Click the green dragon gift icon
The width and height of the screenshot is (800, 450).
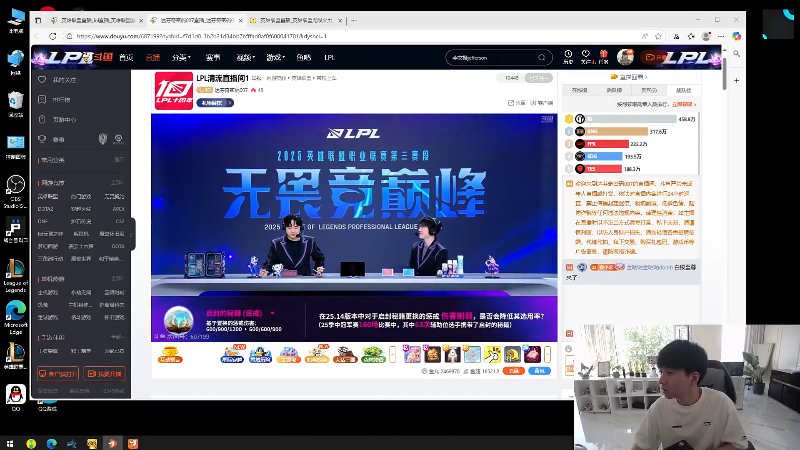pos(373,354)
